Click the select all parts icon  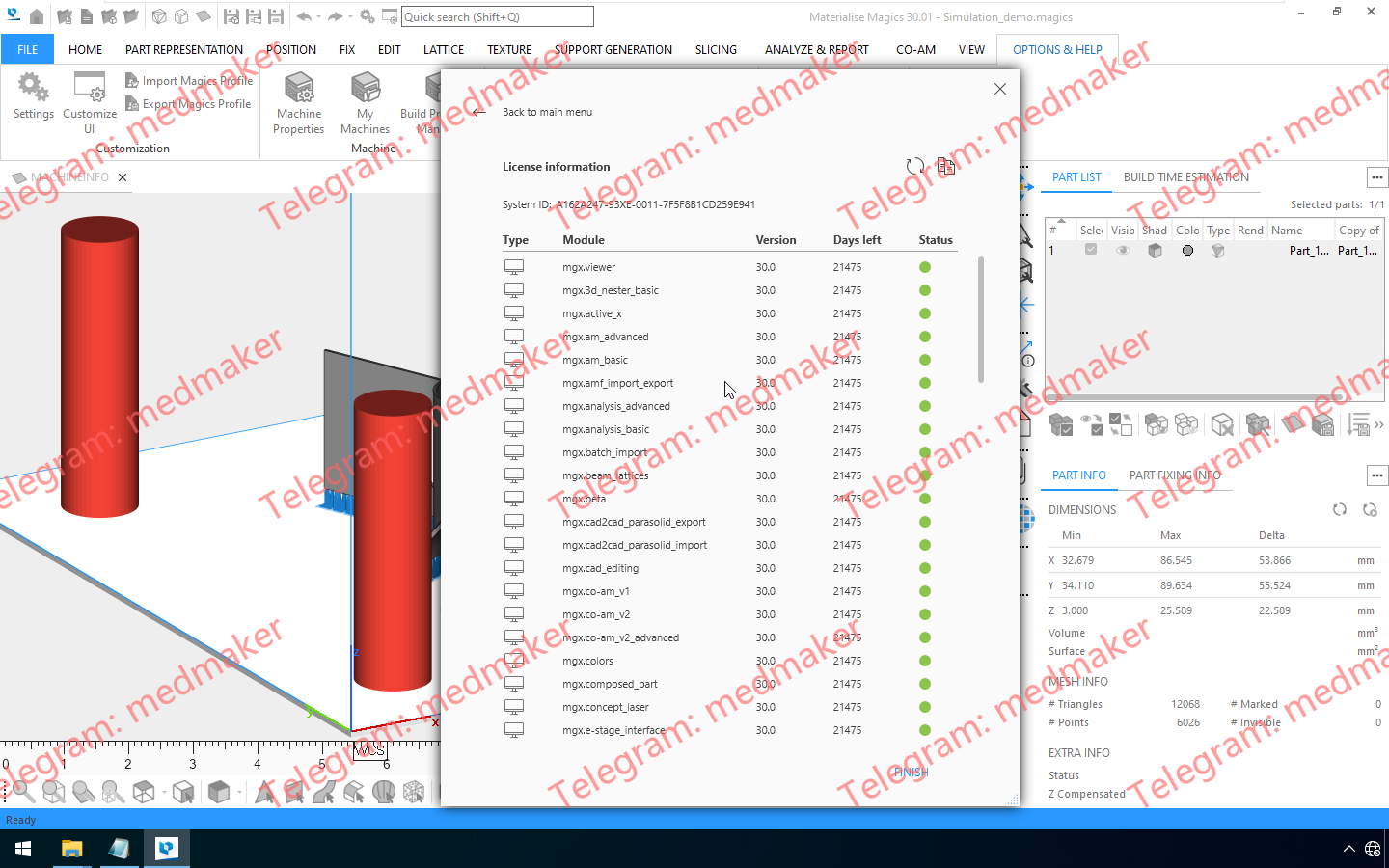coord(1061,424)
